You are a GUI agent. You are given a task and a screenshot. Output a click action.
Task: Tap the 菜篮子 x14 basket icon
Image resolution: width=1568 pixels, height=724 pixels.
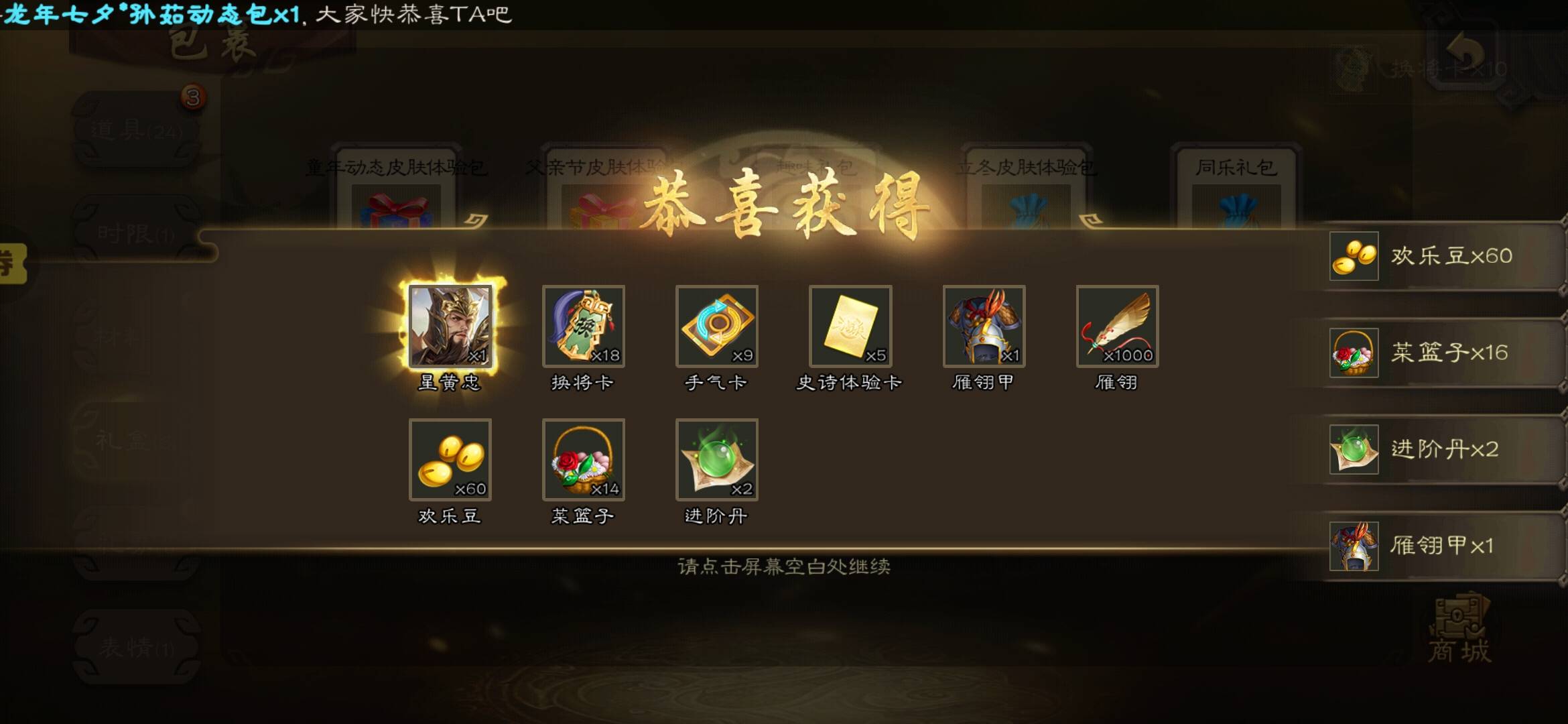[x=583, y=460]
